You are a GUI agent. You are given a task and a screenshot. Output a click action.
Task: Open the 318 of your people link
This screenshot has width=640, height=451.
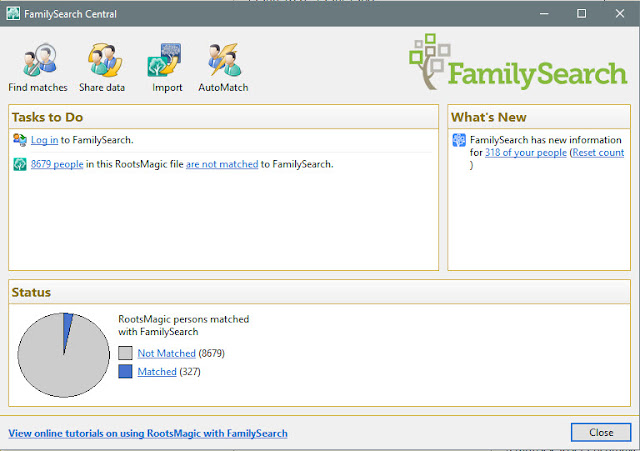click(526, 153)
